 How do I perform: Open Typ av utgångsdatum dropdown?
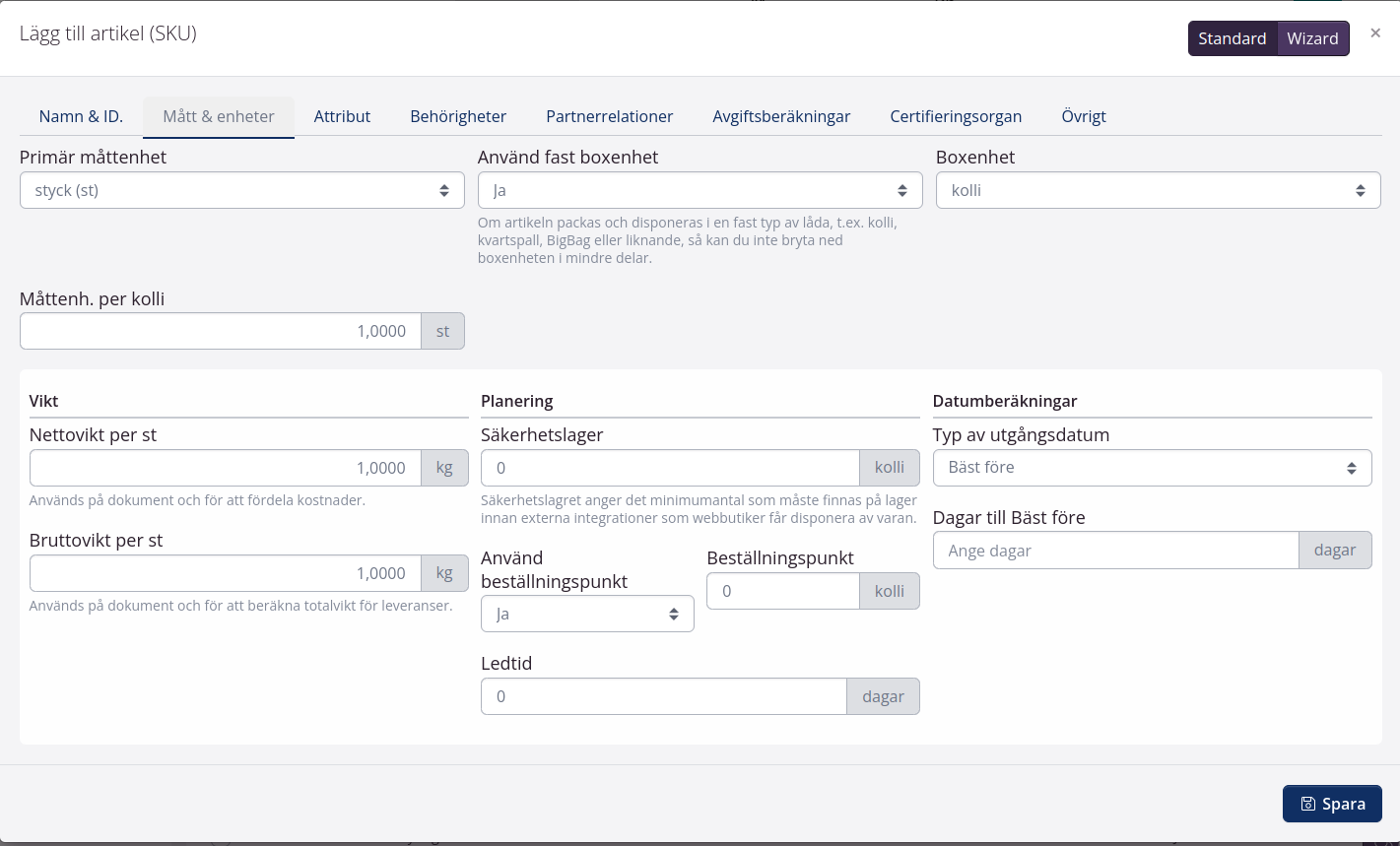1152,468
